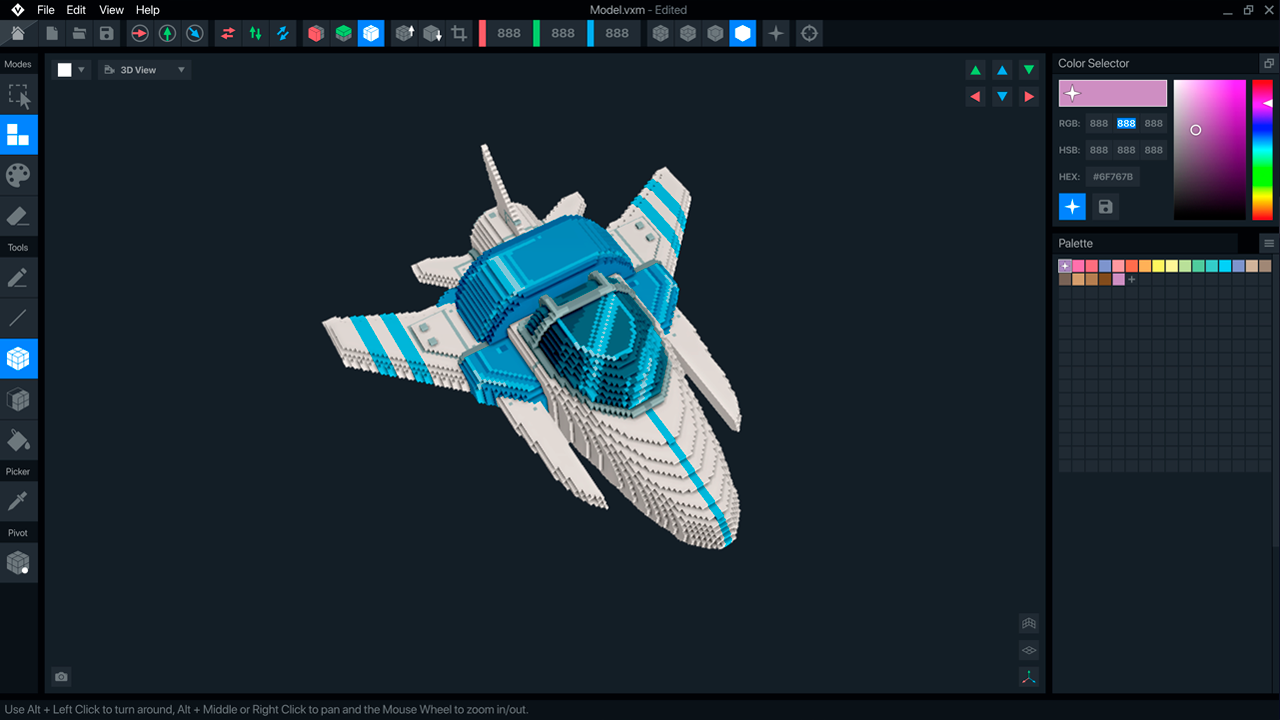Toggle blue Z-axis mirror mode
Viewport: 1280px width, 720px height.
pyautogui.click(x=282, y=33)
